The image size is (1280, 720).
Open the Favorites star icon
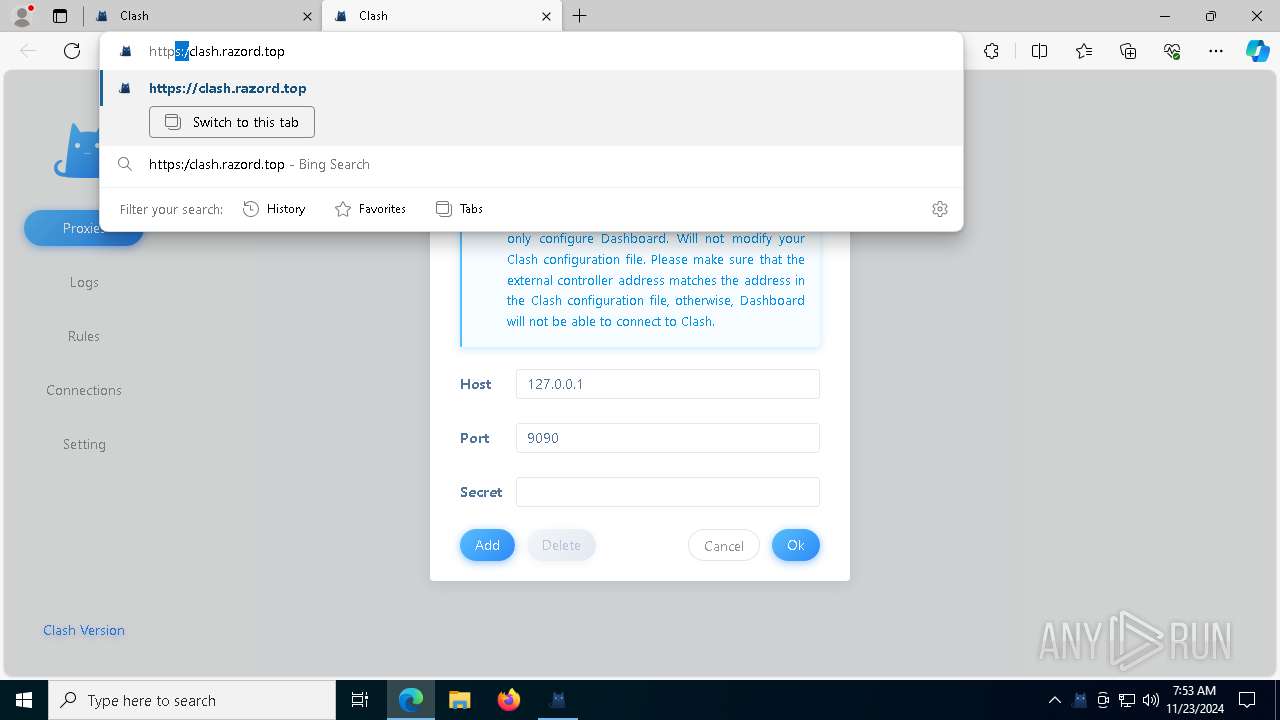(x=1084, y=51)
